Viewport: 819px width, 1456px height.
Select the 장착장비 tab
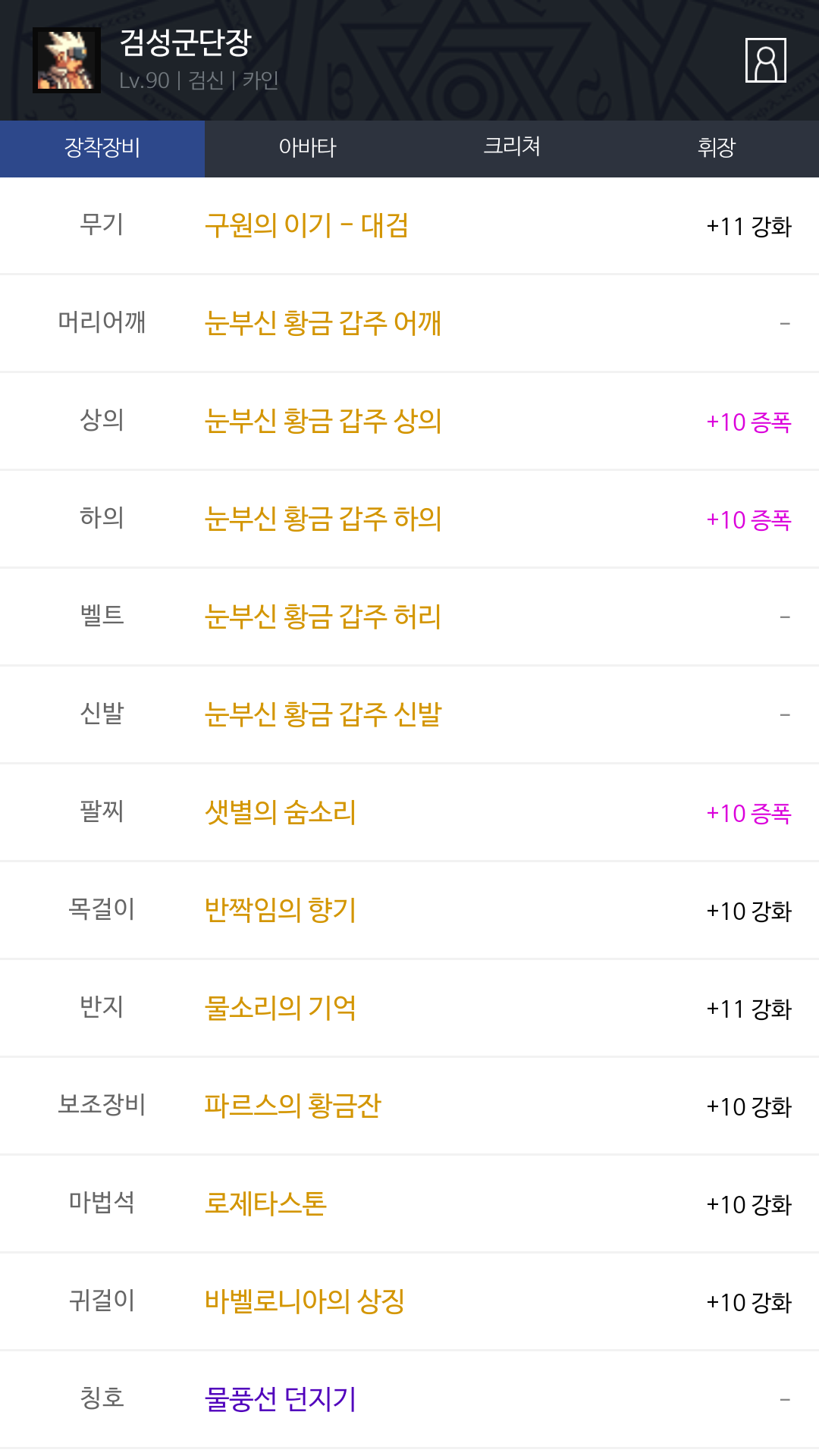click(102, 148)
